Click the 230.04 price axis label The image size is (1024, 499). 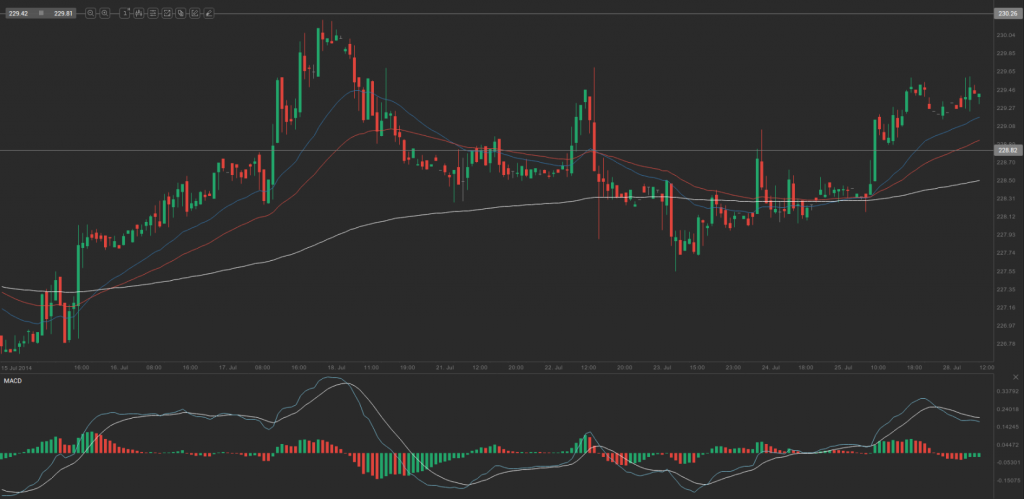coord(1005,35)
